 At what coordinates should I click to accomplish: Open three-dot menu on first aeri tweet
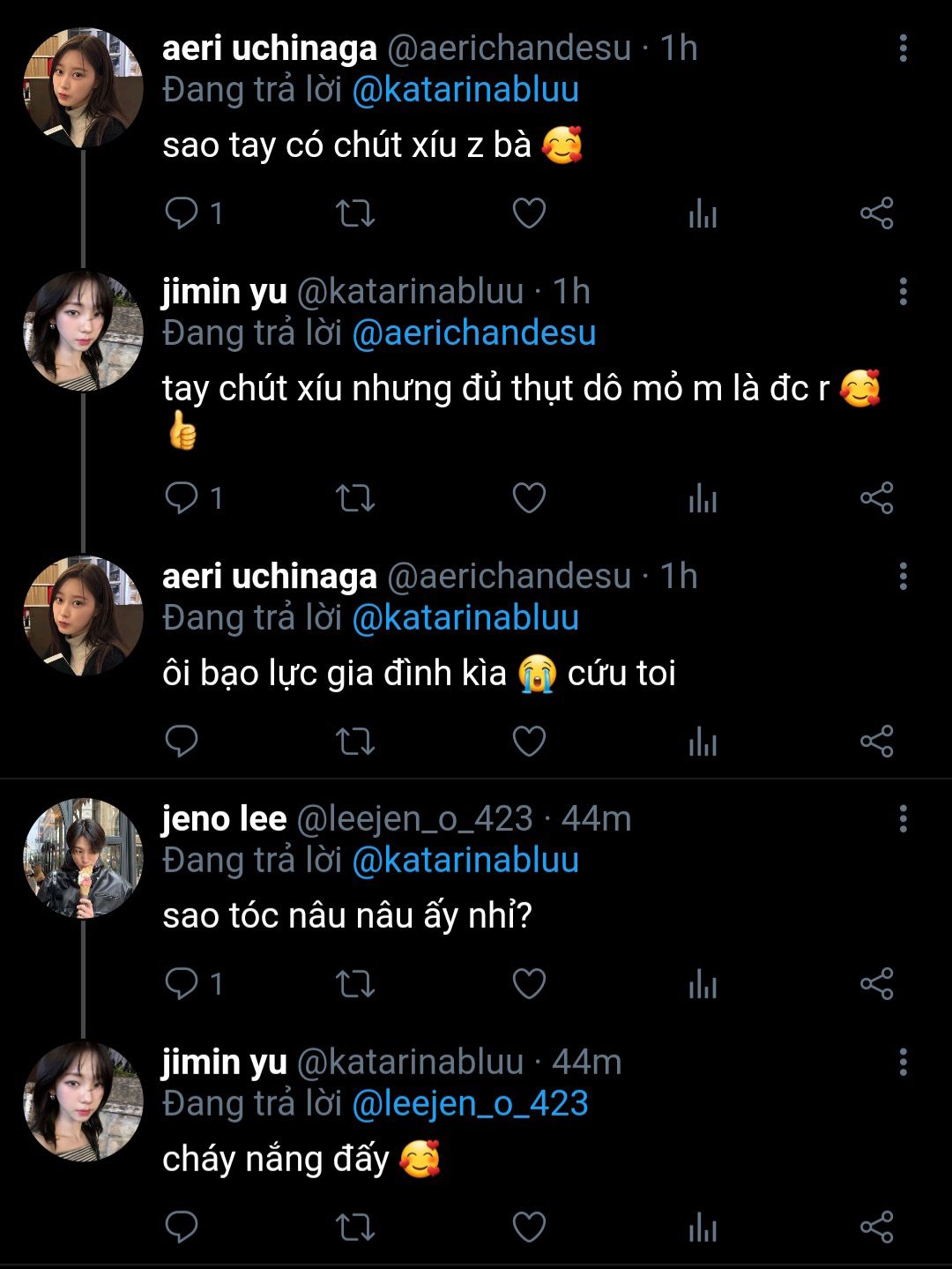(x=903, y=49)
